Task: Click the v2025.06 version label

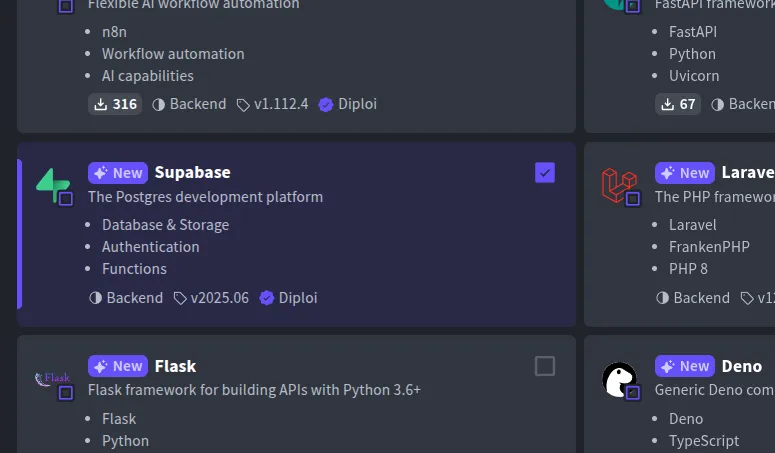Action: (x=220, y=298)
